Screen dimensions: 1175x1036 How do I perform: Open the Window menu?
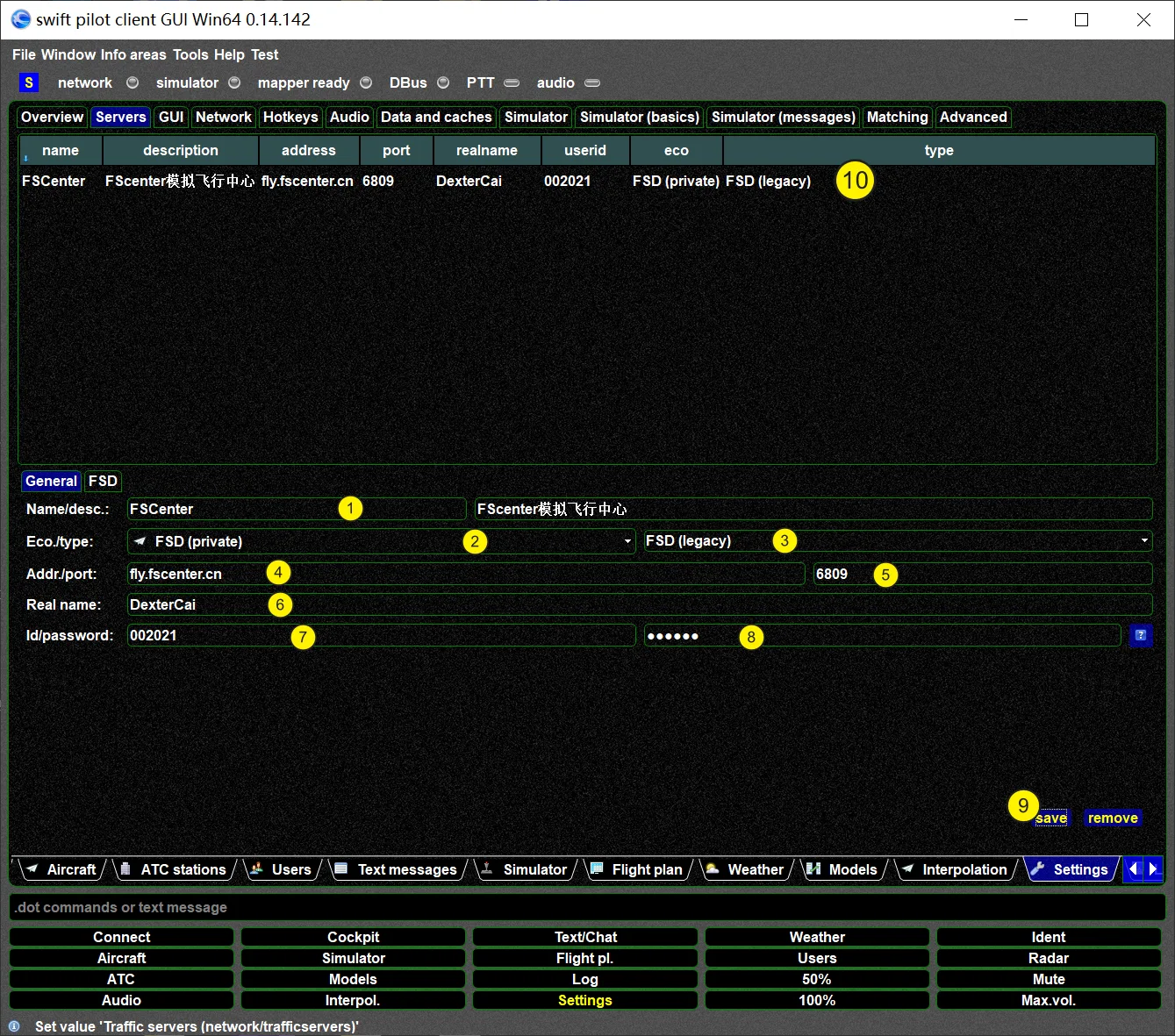pyautogui.click(x=68, y=54)
